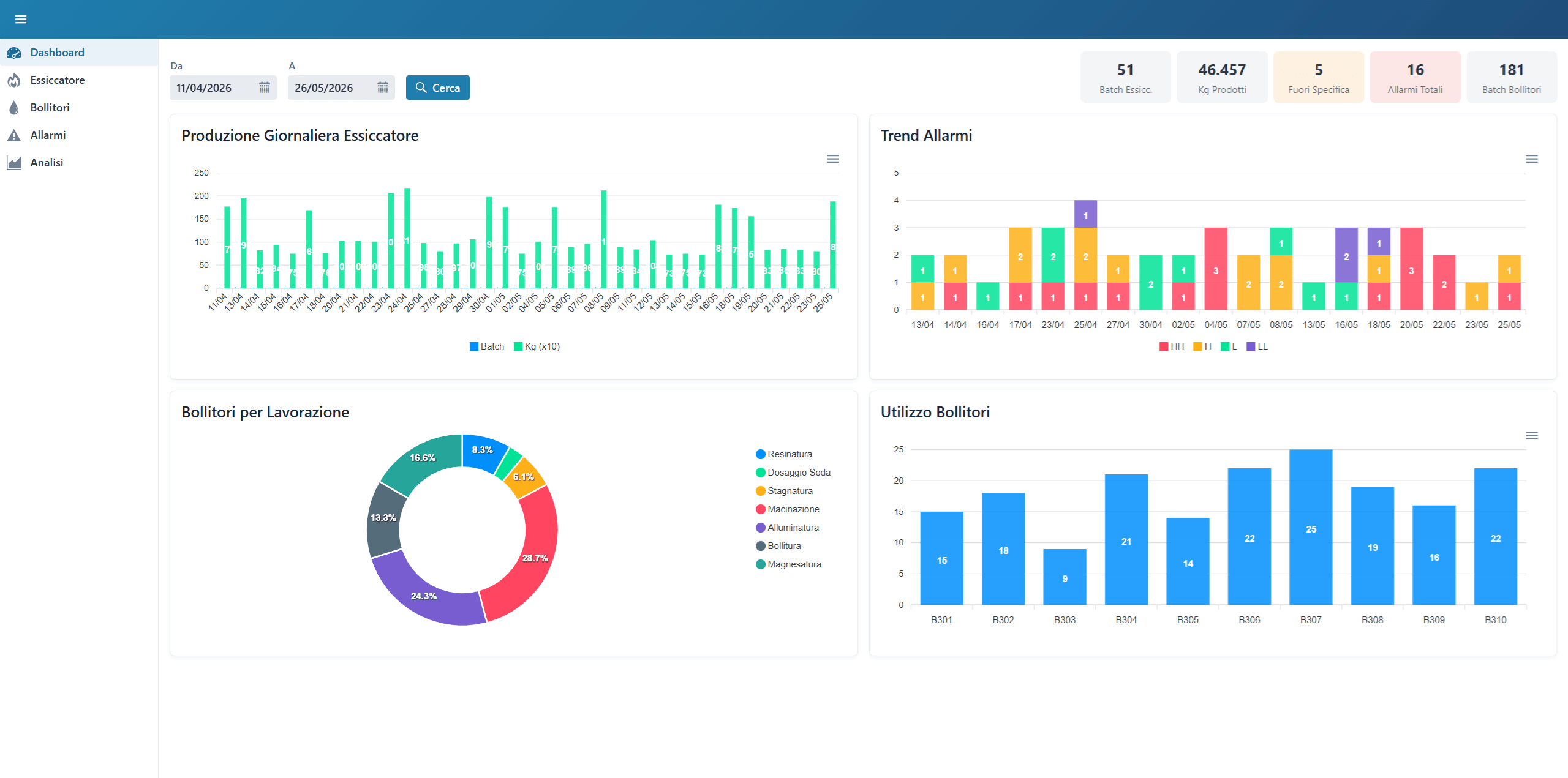Viewport: 1568px width, 778px height.
Task: Open calendar picker for Da date
Action: pos(265,88)
